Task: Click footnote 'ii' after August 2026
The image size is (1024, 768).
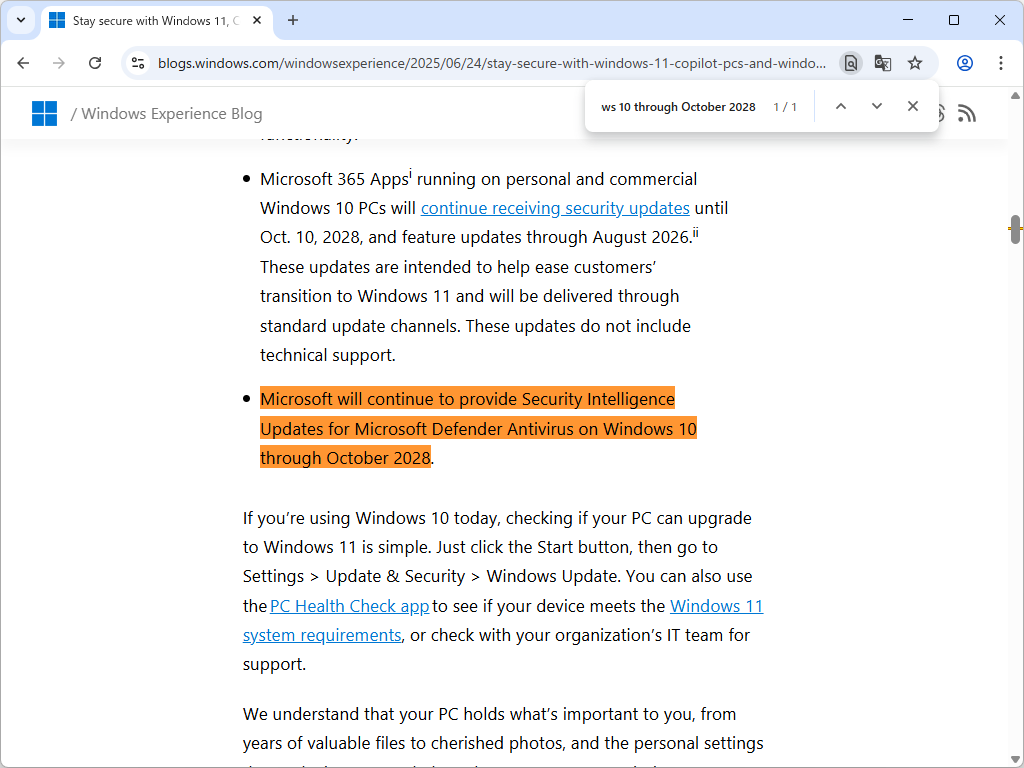Action: tap(696, 232)
